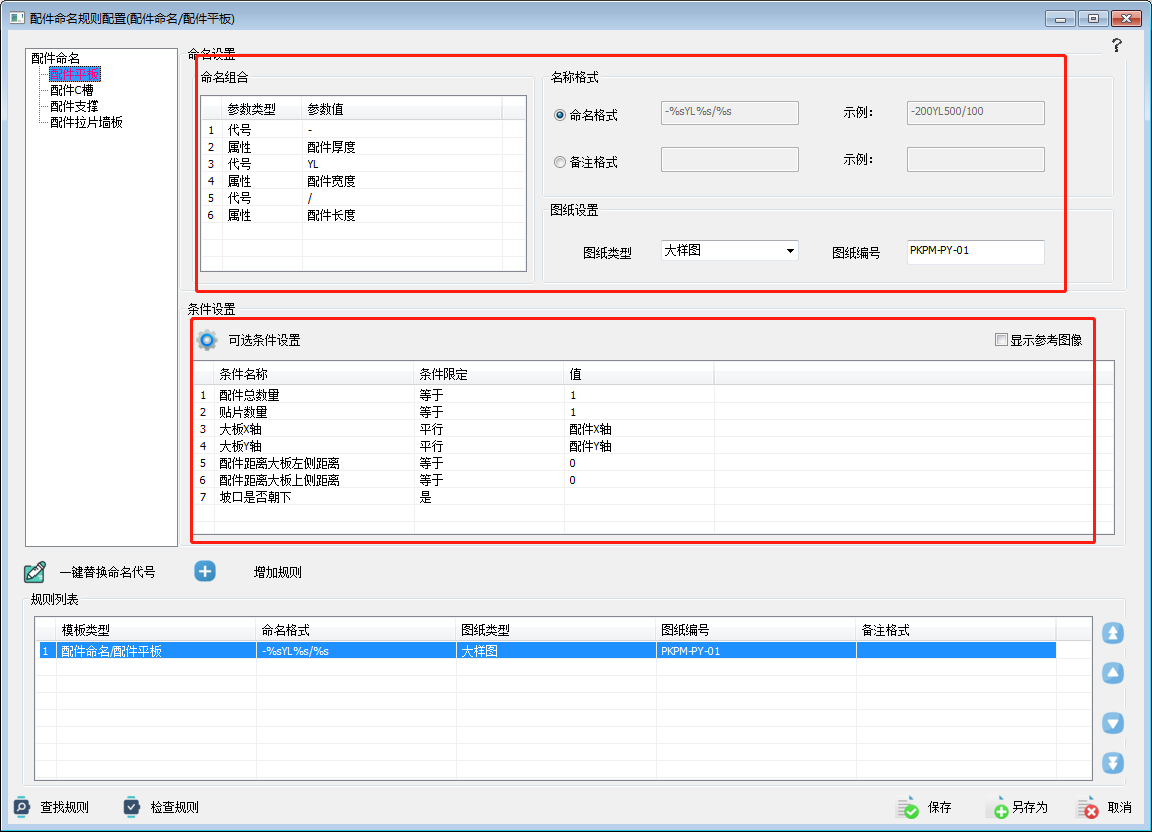
Task: Move rule to bottom with double-down arrow
Action: click(x=1113, y=763)
